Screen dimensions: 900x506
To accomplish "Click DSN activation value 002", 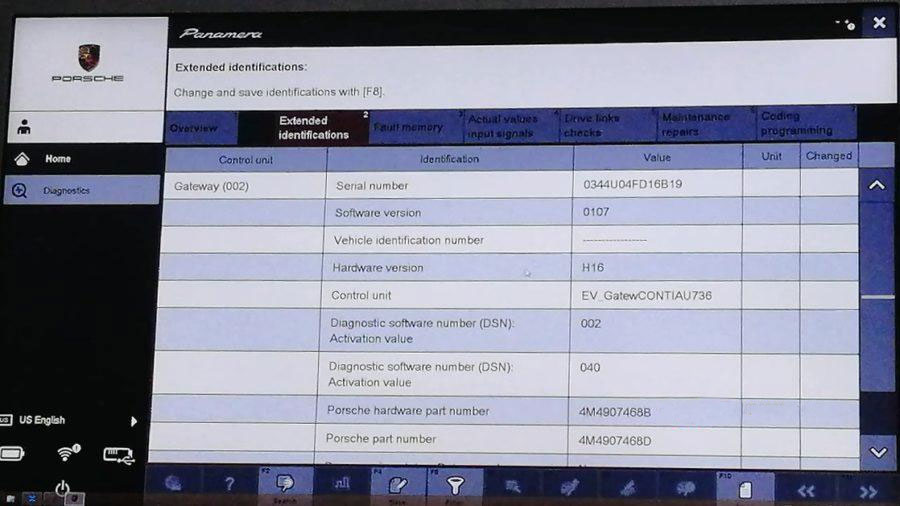I will pos(591,324).
